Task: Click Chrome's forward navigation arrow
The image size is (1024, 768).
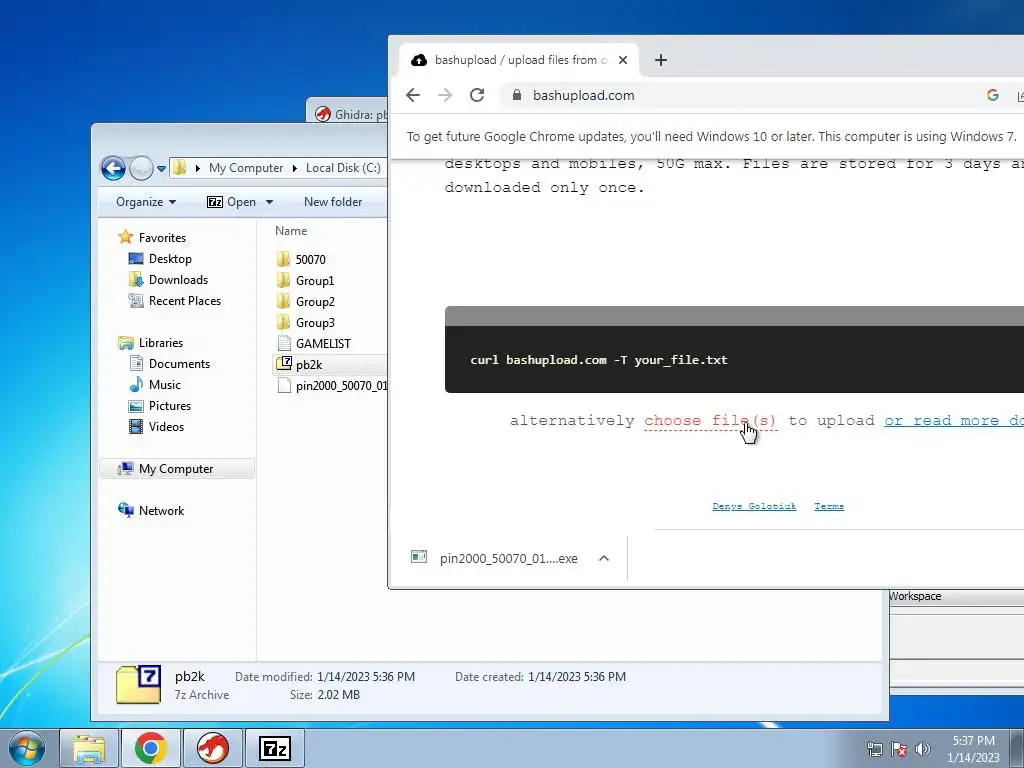Action: (x=445, y=95)
